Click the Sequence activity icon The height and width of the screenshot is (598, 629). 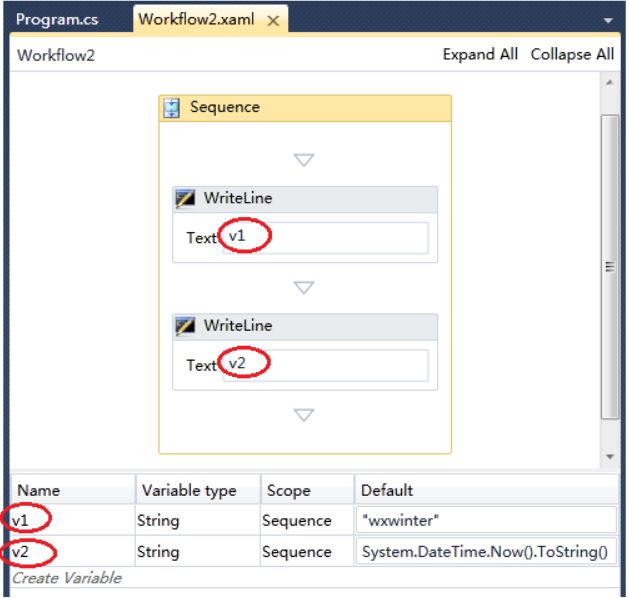coord(172,108)
